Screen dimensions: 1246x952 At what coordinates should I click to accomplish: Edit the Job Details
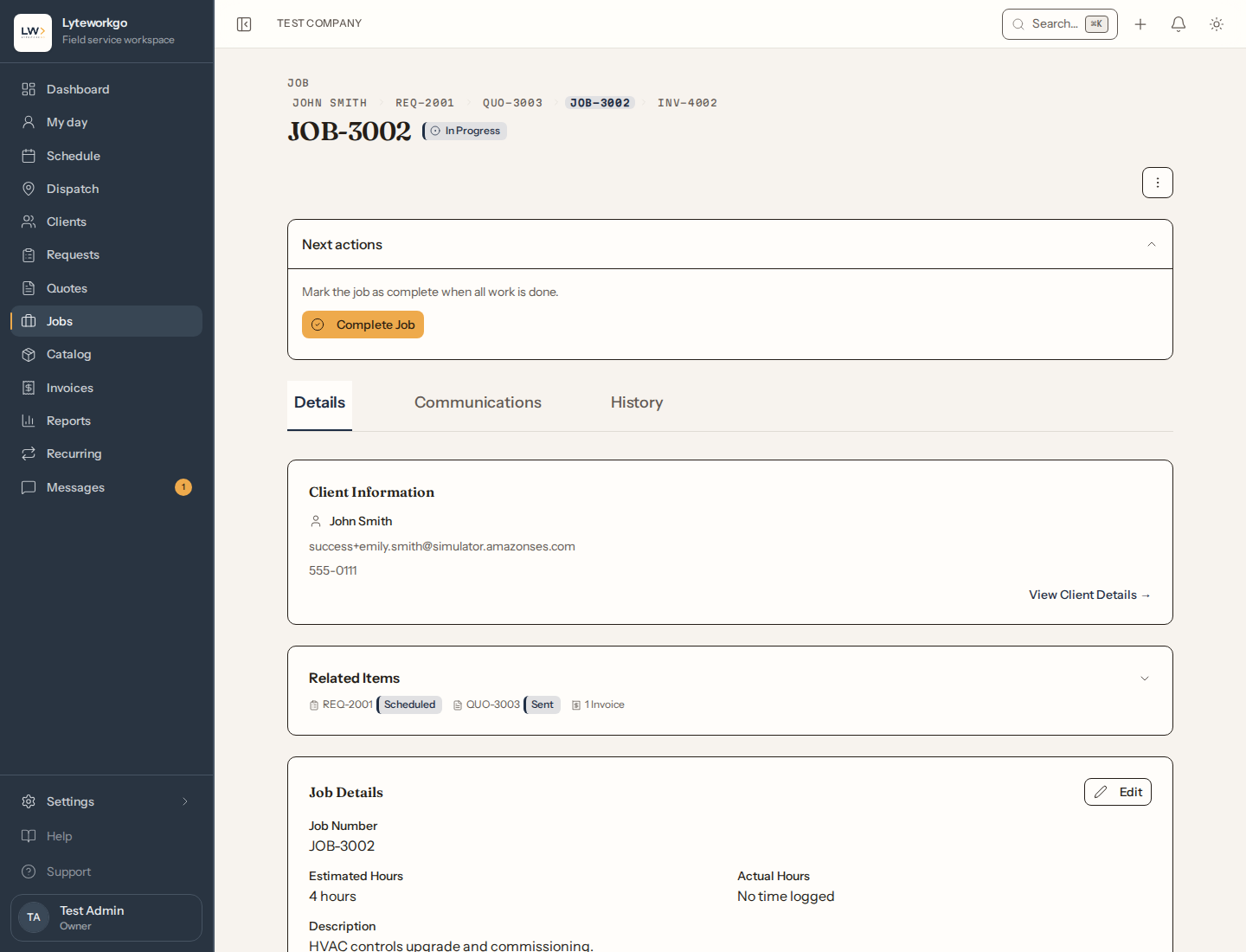(x=1118, y=792)
